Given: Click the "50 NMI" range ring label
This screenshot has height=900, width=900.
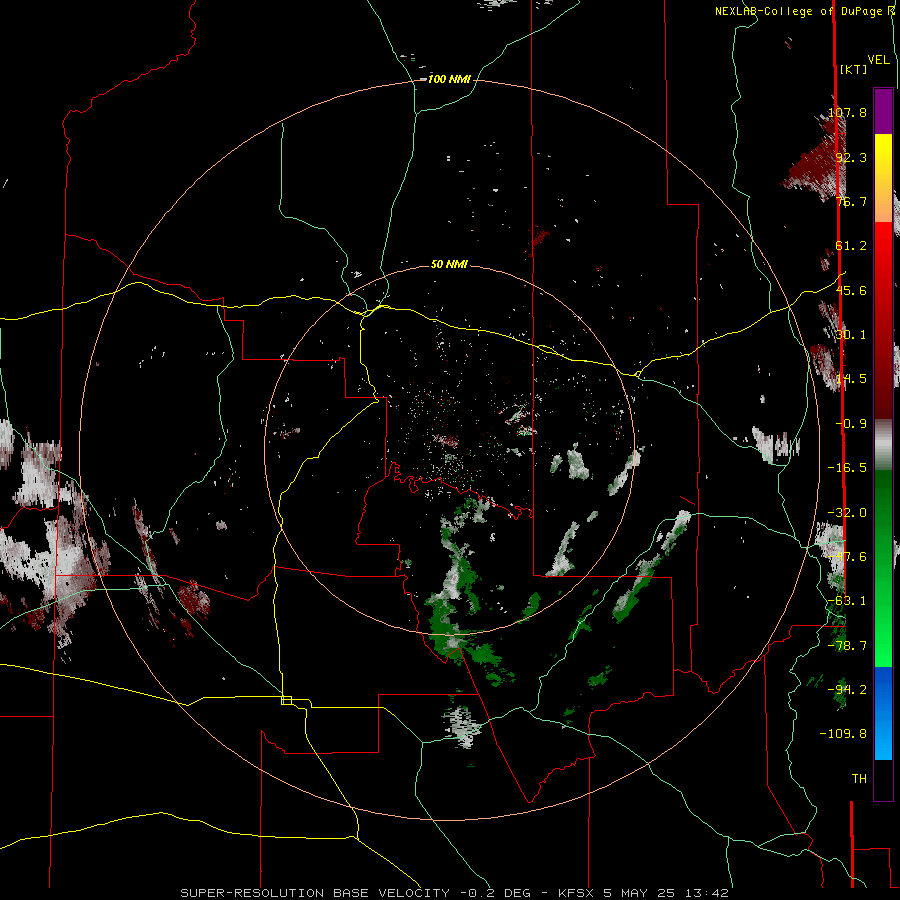Looking at the screenshot, I should tap(449, 264).
